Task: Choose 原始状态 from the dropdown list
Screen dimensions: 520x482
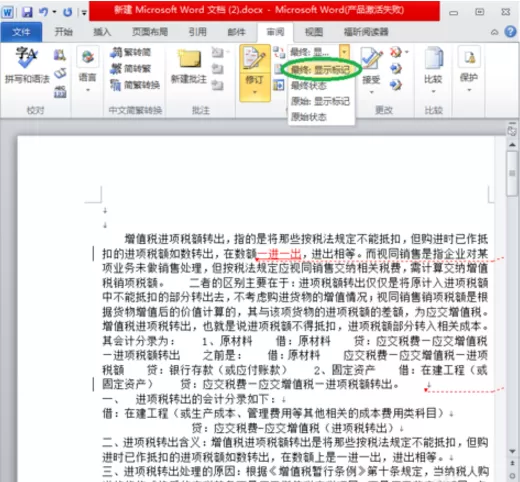Action: [x=309, y=117]
